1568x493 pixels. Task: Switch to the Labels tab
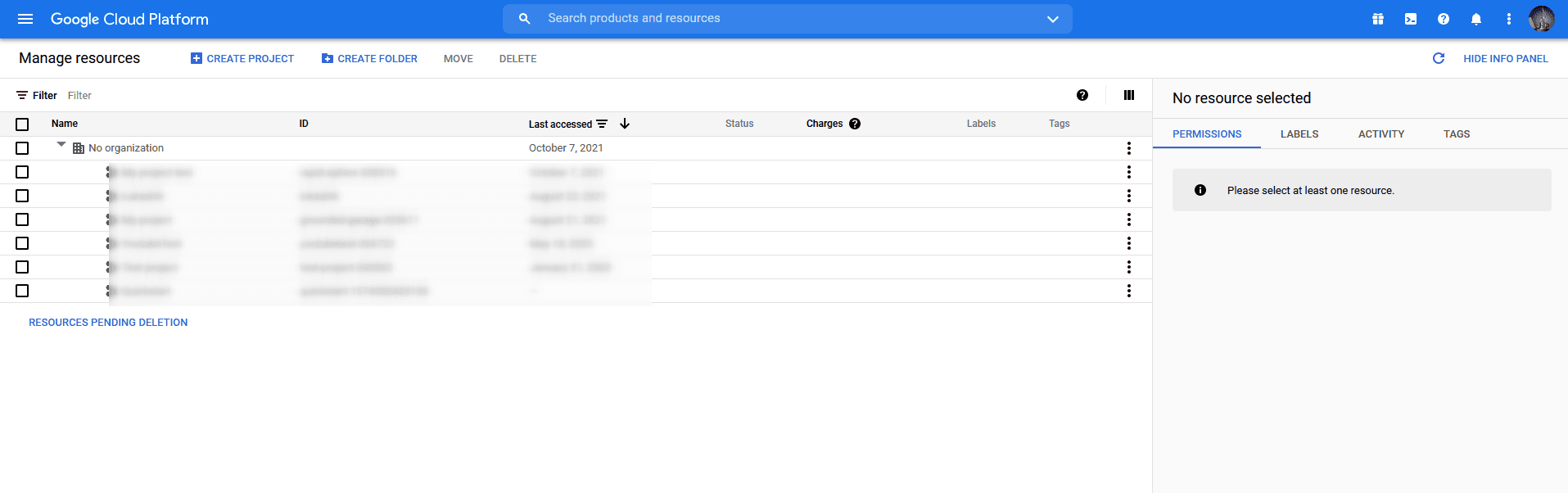[1299, 134]
